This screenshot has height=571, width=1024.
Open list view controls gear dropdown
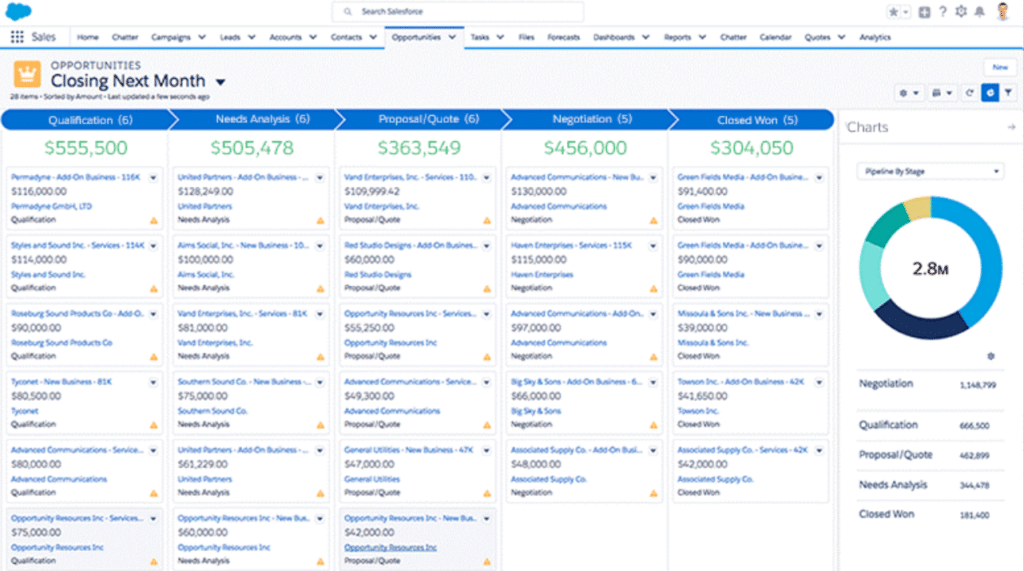pos(908,93)
